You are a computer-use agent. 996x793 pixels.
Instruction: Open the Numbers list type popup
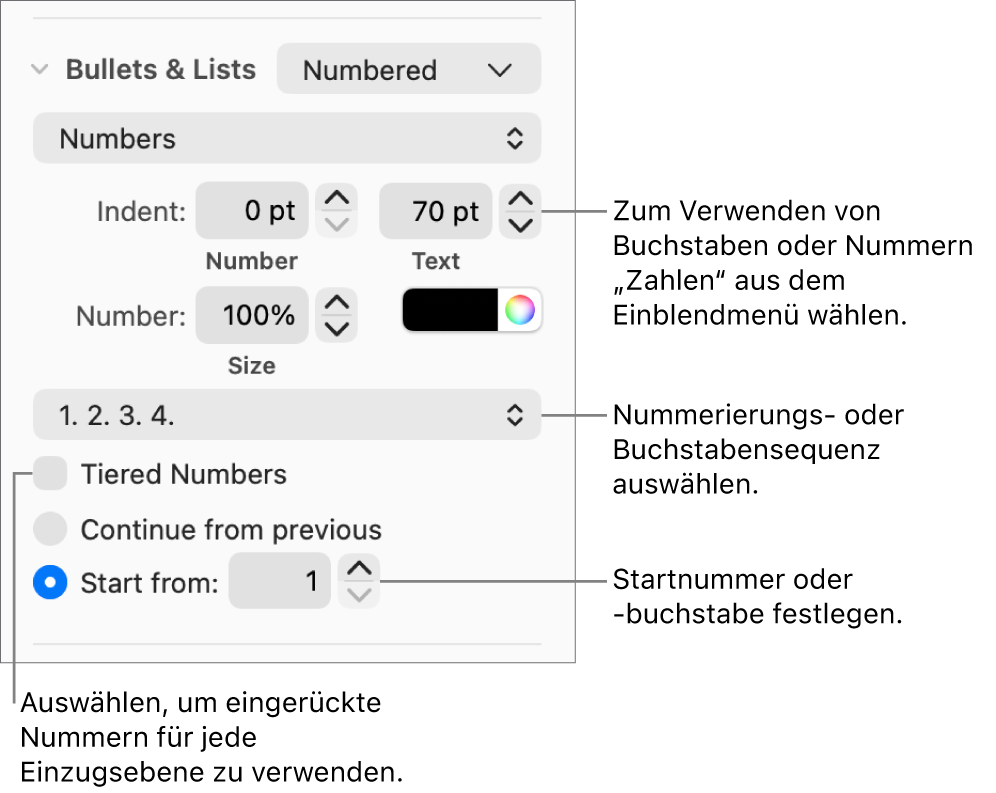[x=287, y=139]
